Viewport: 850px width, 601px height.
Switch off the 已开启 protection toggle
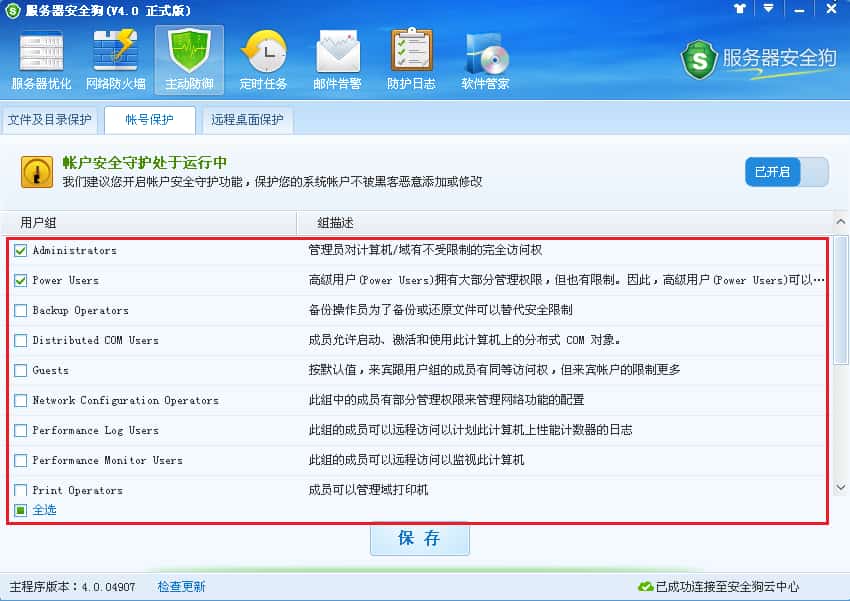(x=787, y=172)
